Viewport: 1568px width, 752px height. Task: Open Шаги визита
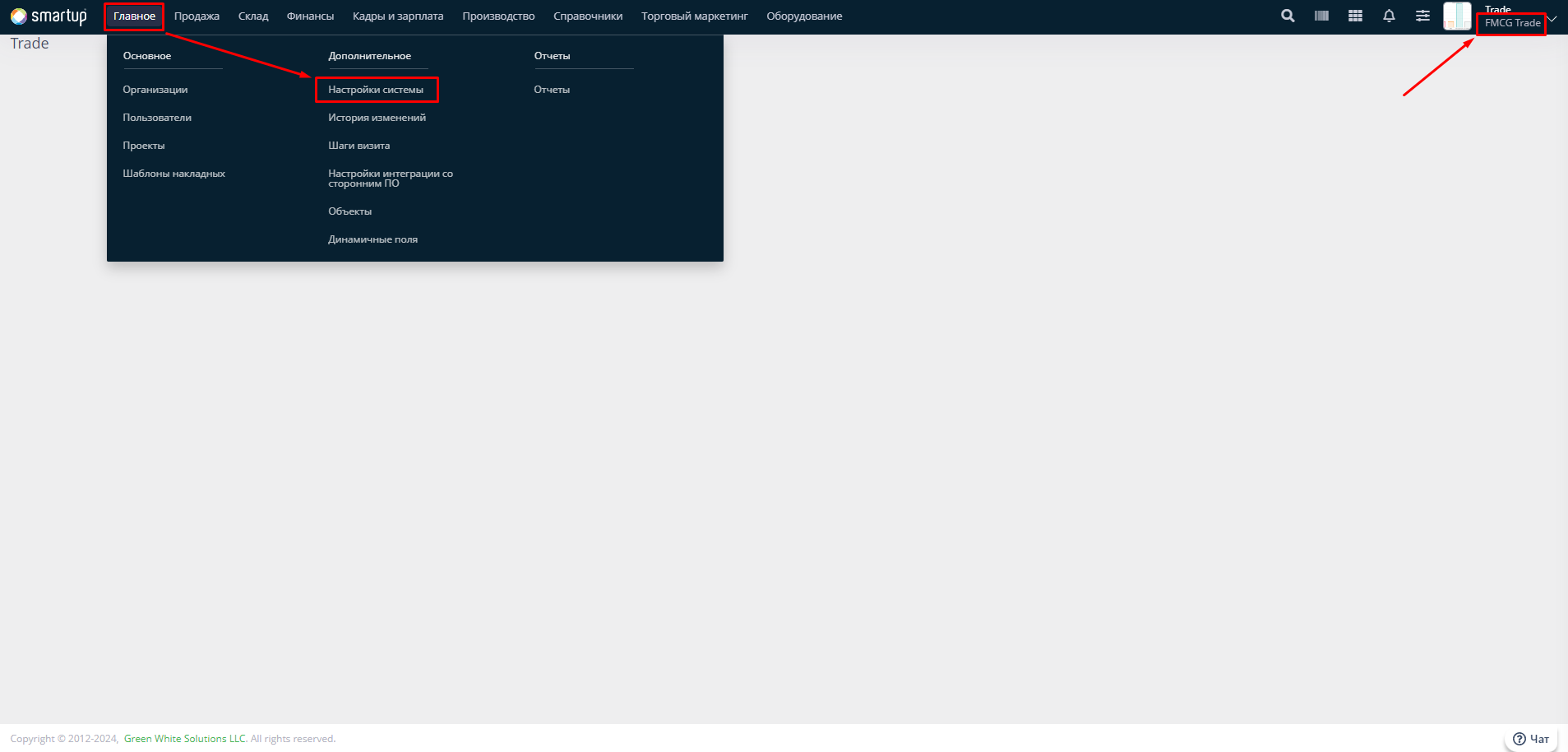358,146
